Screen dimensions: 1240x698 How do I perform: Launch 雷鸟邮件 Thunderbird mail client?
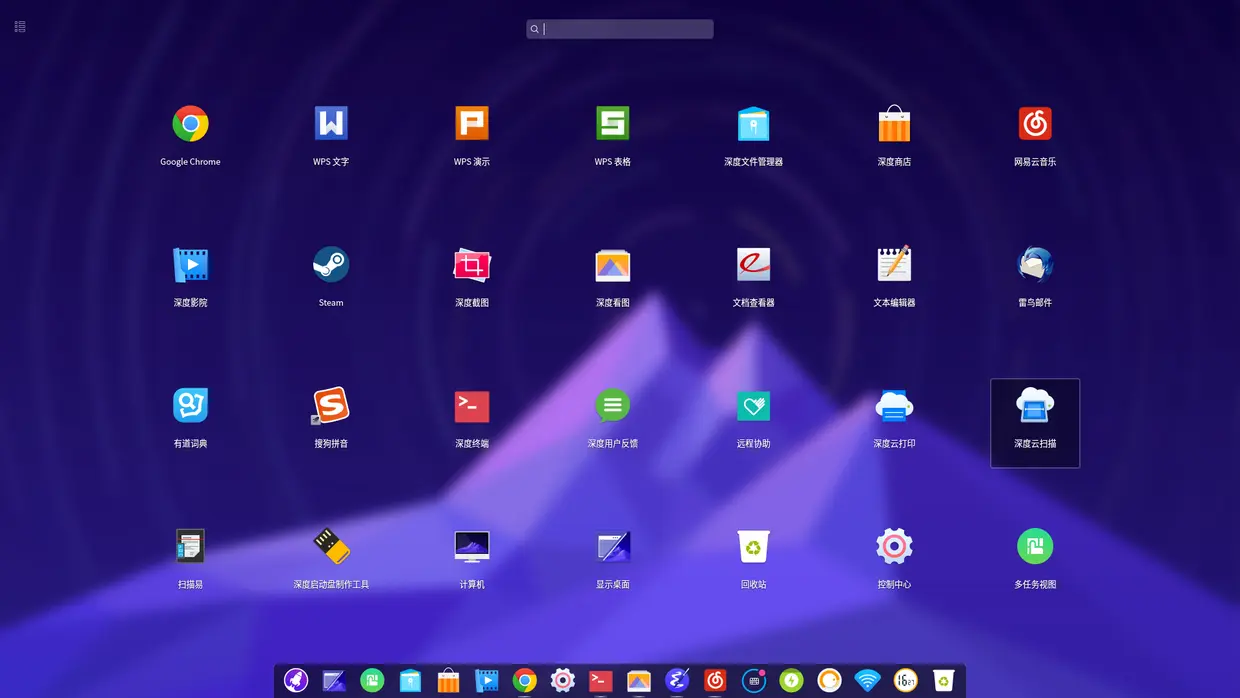point(1035,265)
